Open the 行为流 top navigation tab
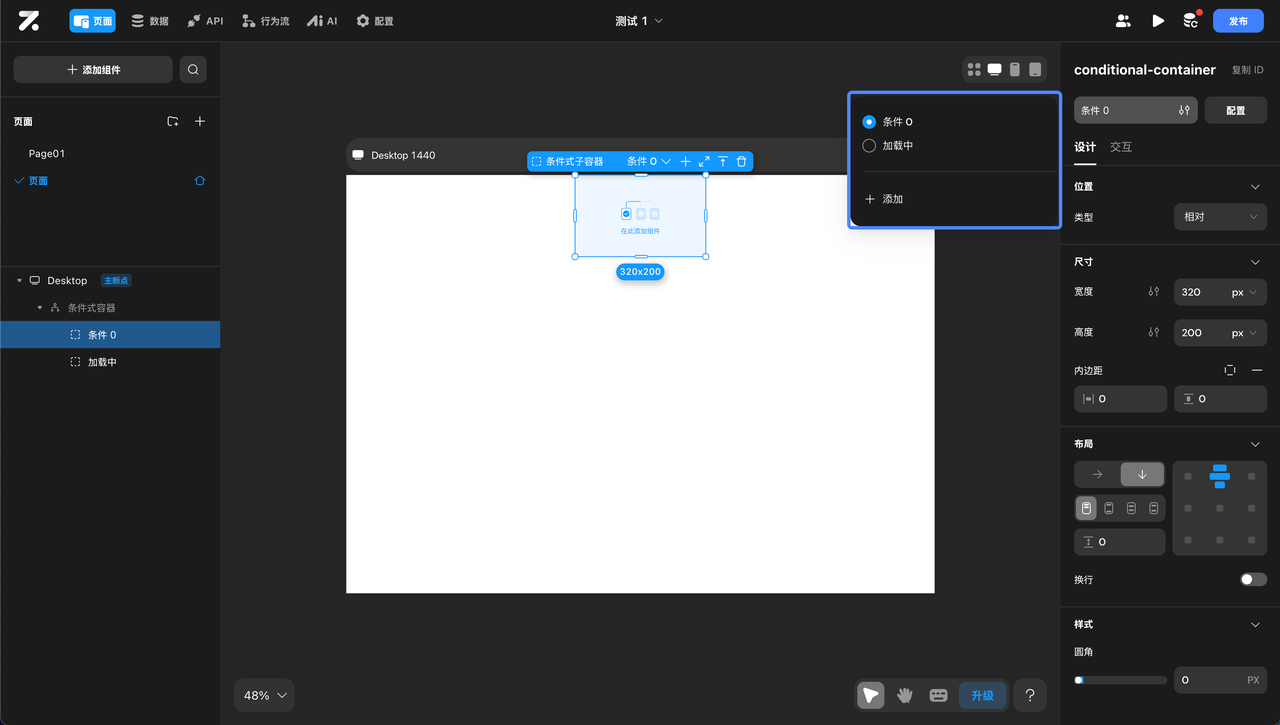 [266, 21]
